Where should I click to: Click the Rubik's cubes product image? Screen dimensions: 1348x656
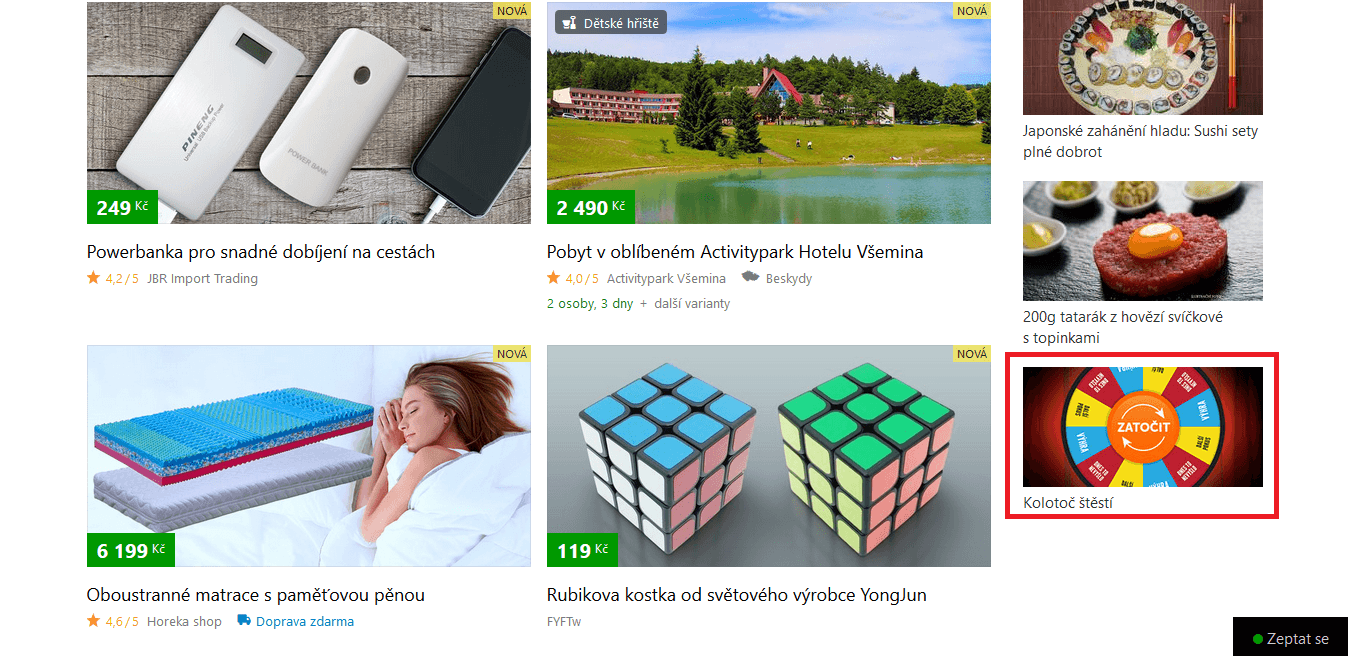tap(769, 456)
